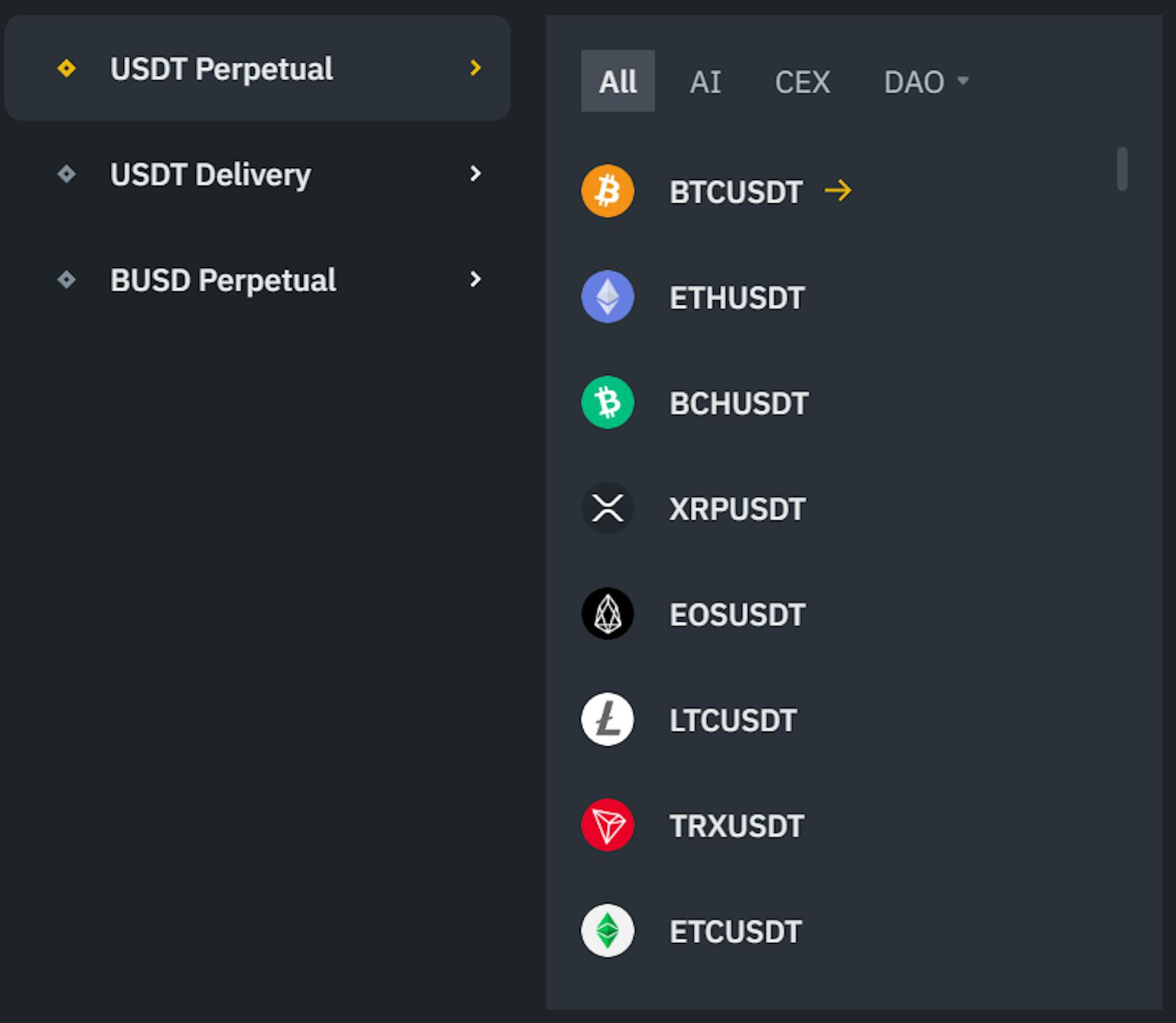The height and width of the screenshot is (1023, 1176).
Task: Click the TRON red coin icon
Action: tap(607, 825)
